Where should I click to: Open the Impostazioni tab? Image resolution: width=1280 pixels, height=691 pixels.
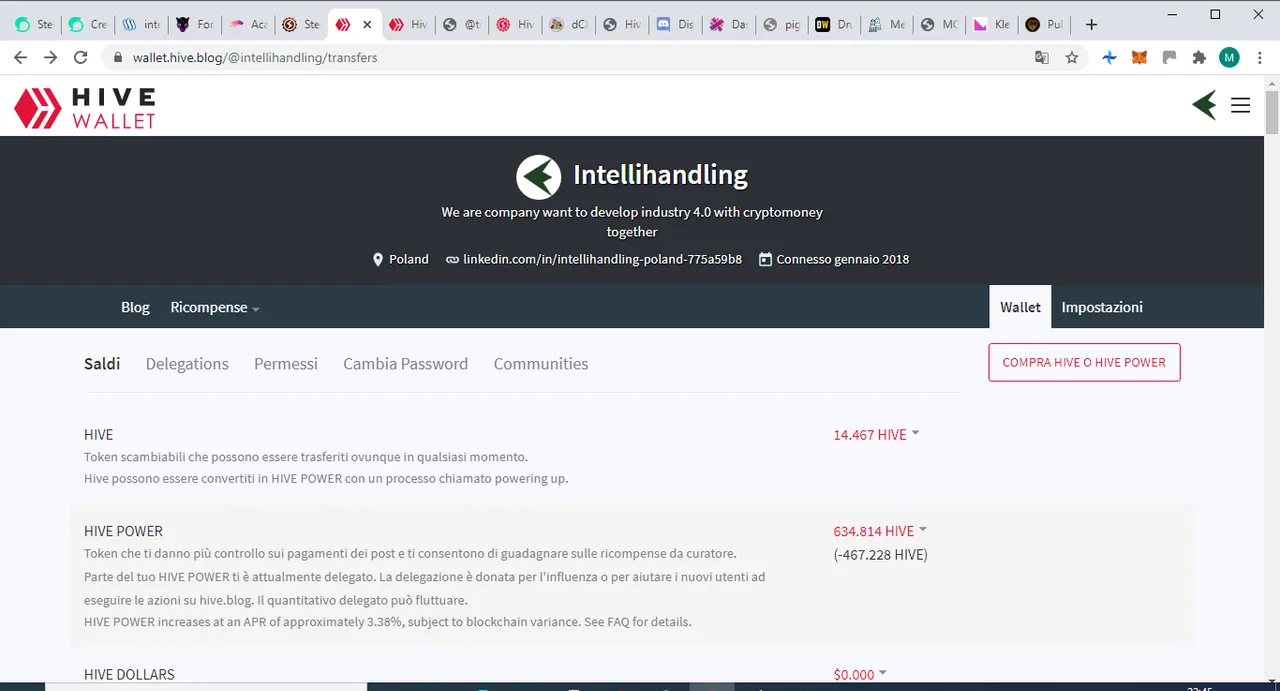1102,307
